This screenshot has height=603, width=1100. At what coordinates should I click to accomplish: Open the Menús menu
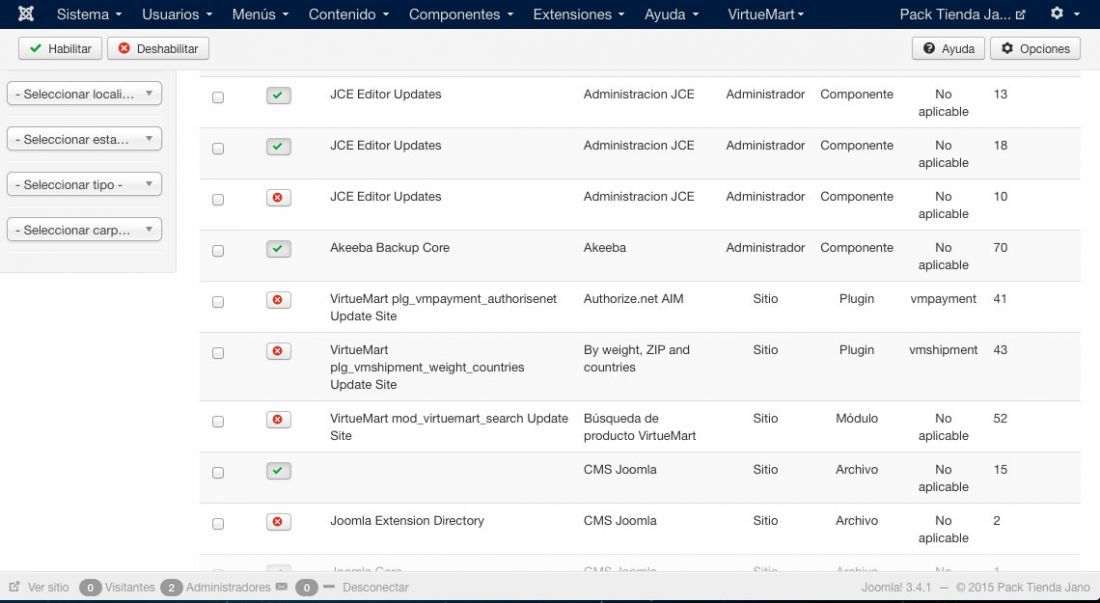[260, 14]
